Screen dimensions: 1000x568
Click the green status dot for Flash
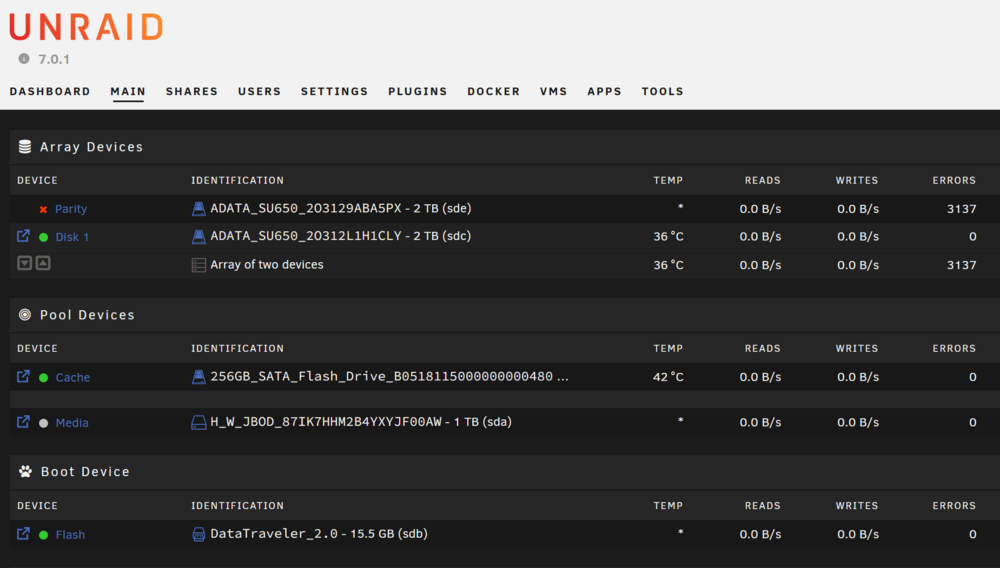(43, 535)
